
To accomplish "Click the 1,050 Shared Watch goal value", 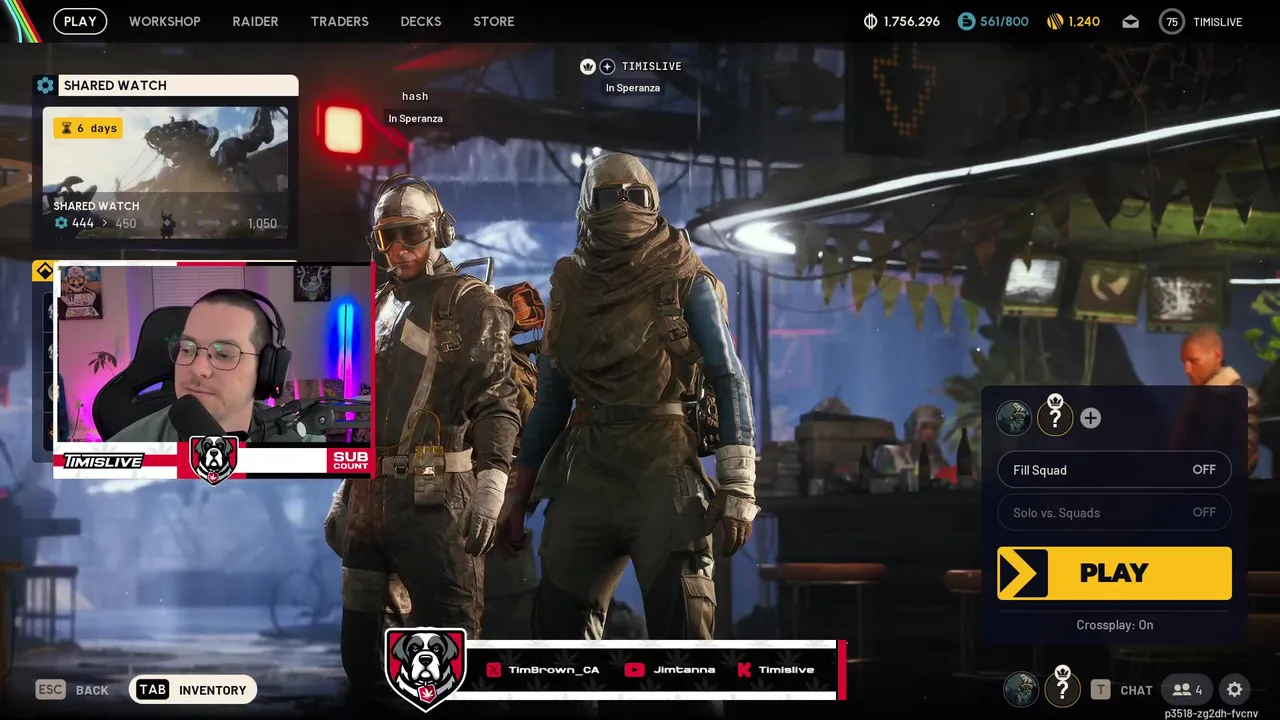I will click(262, 223).
